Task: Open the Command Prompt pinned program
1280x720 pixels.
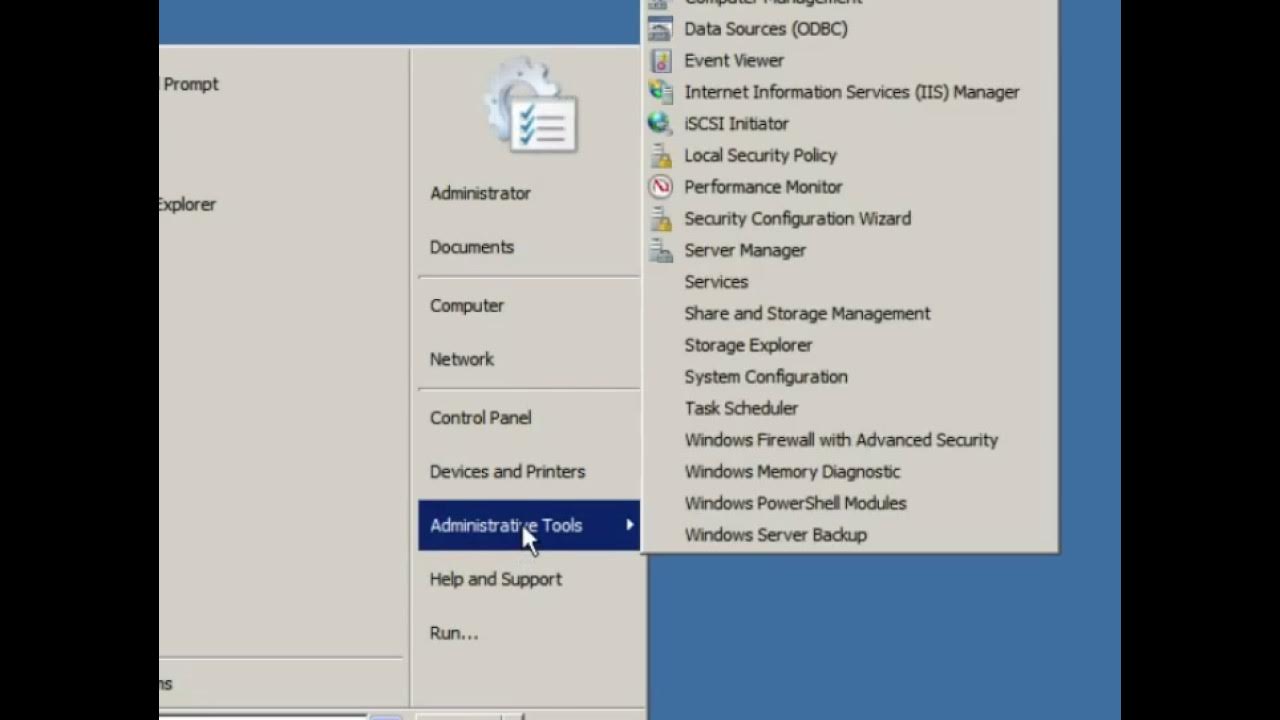Action: [190, 84]
